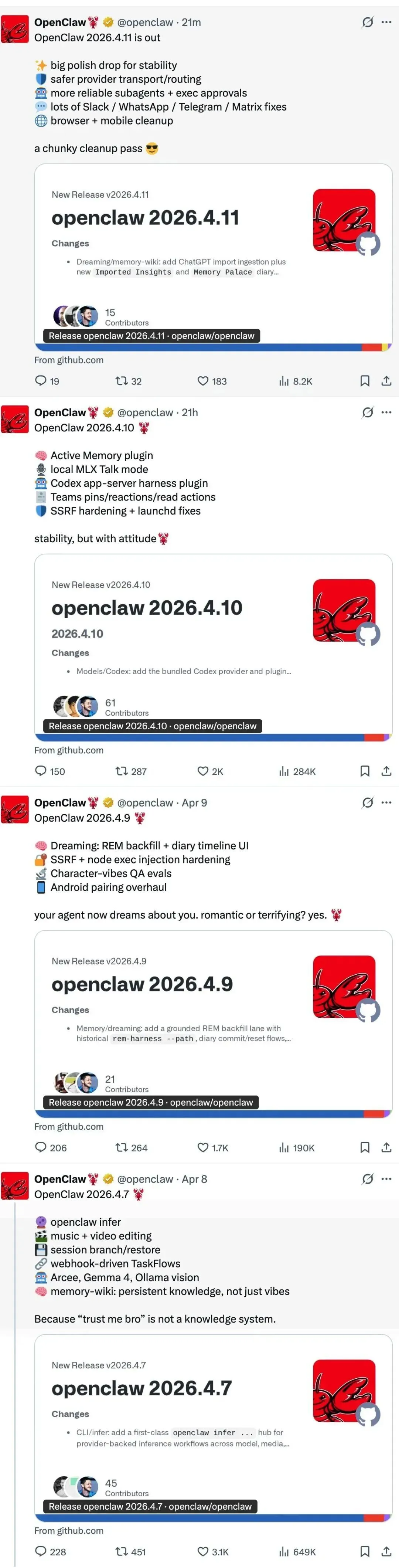View analytics showing 284K views
Image resolution: width=399 pixels, height=1568 pixels.
pyautogui.click(x=297, y=771)
